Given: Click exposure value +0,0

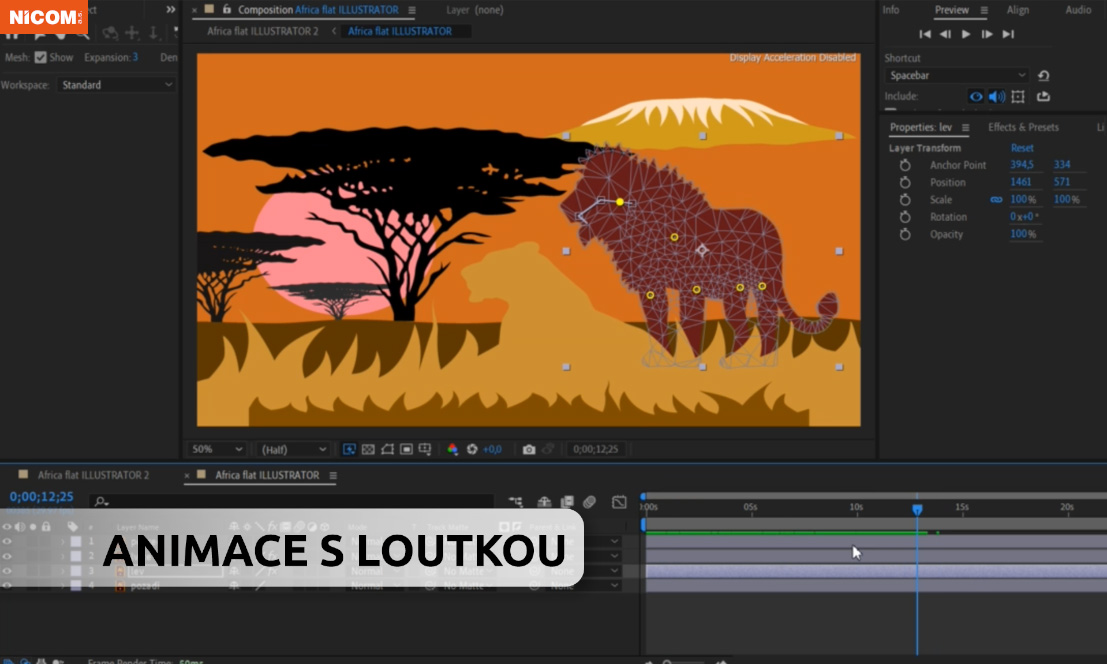Looking at the screenshot, I should 492,449.
